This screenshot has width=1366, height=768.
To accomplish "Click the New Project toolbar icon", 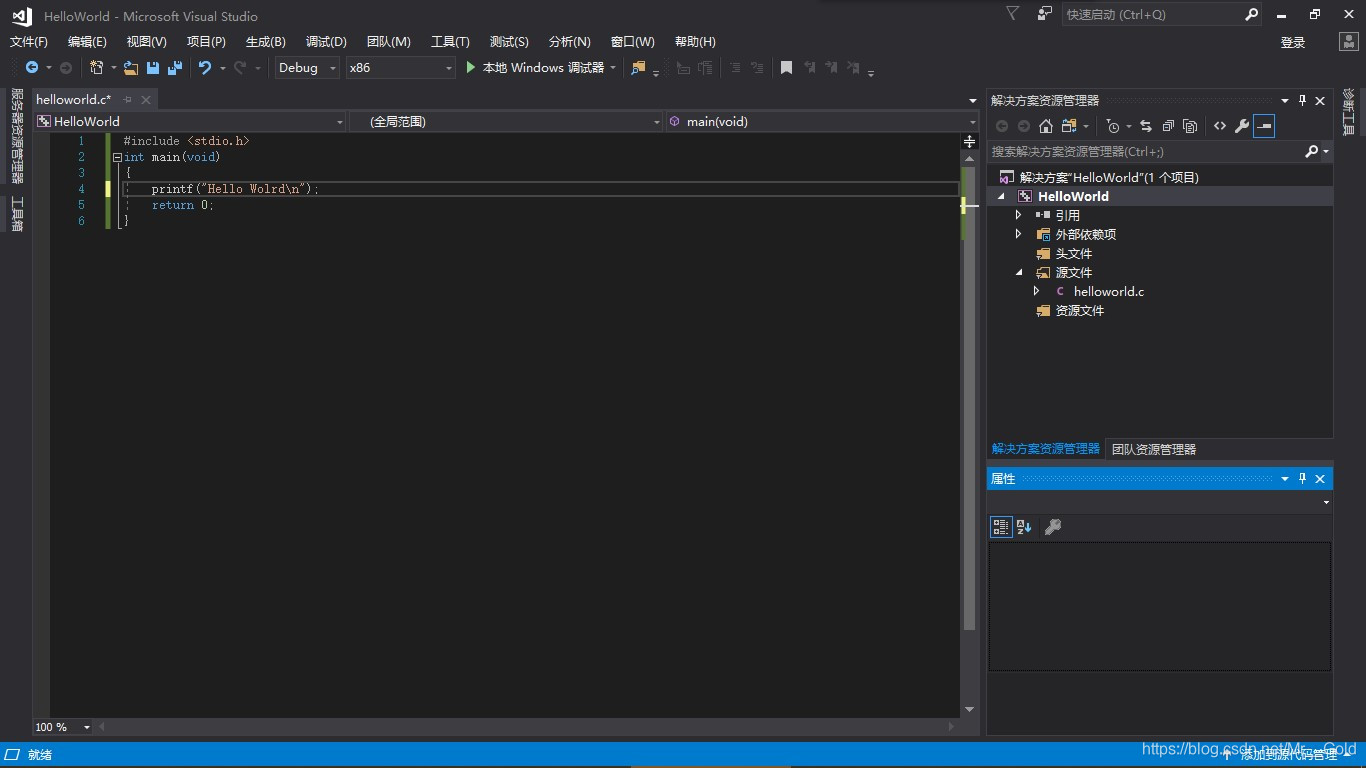I will [97, 68].
